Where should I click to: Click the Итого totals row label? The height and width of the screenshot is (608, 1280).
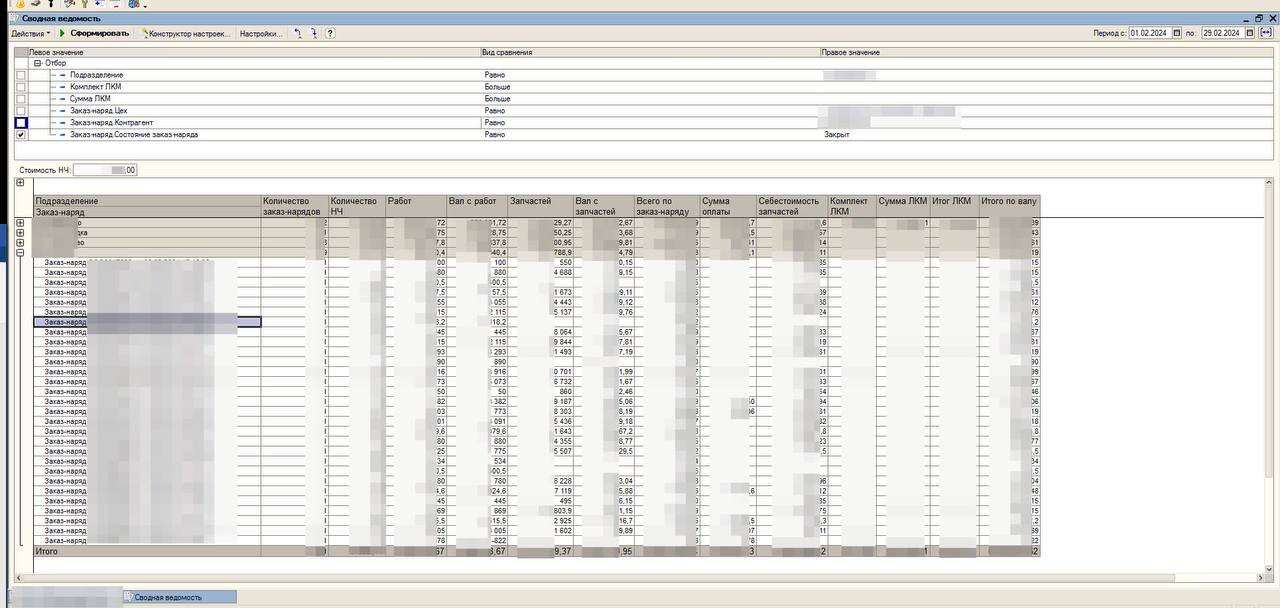tap(47, 551)
